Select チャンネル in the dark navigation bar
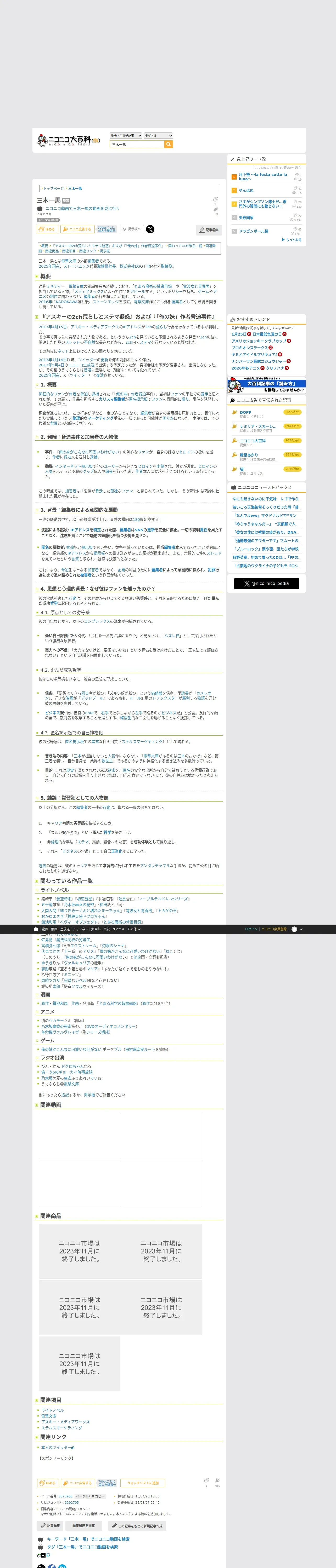The width and height of the screenshot is (336, 1568). 81,930
